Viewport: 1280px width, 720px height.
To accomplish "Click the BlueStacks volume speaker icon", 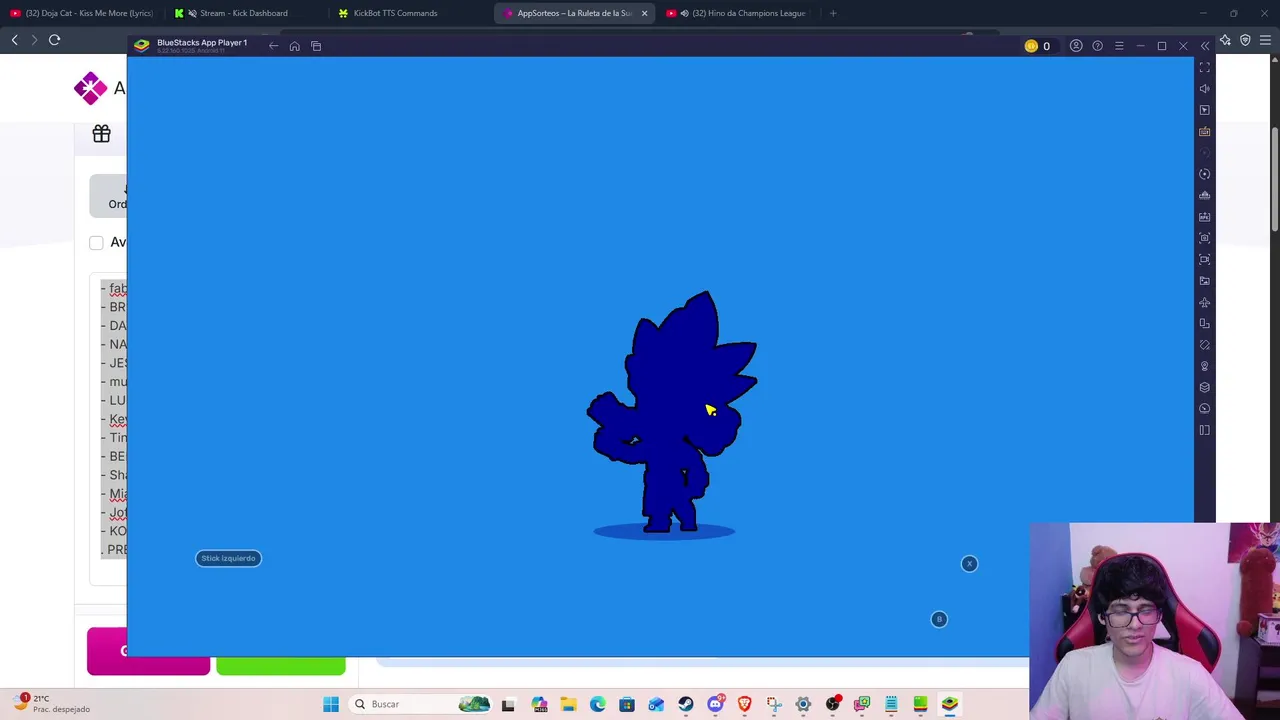I will 1204,88.
